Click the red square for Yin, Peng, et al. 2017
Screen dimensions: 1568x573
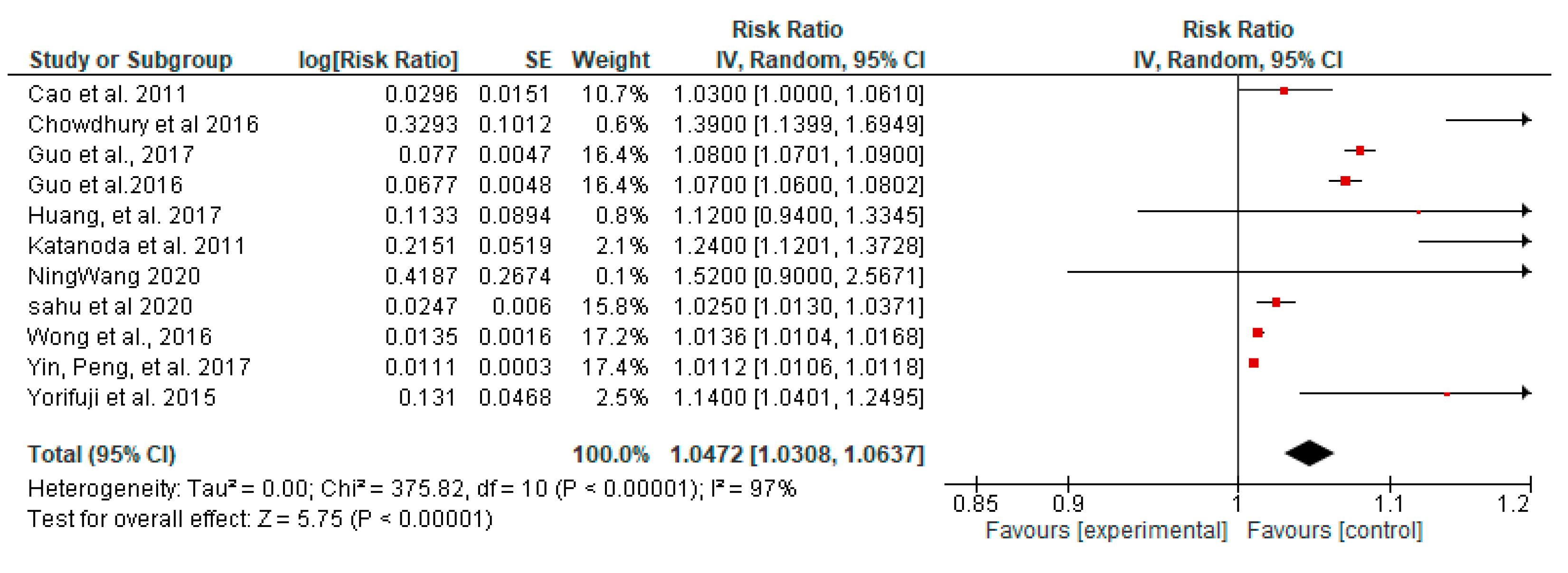(1253, 363)
